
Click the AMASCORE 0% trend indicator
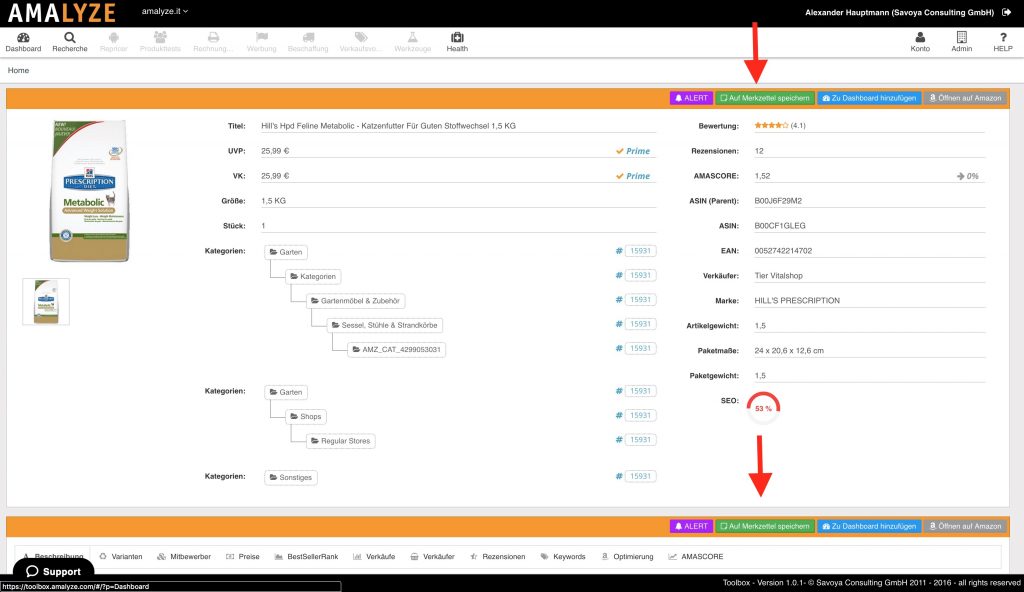968,176
